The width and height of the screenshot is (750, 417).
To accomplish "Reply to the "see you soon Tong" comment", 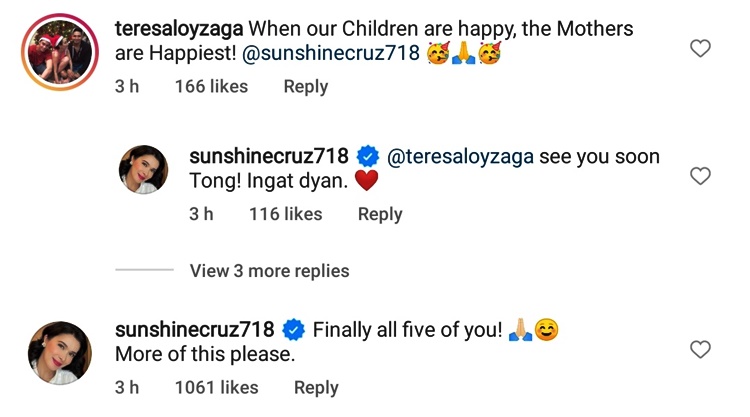I will [380, 214].
